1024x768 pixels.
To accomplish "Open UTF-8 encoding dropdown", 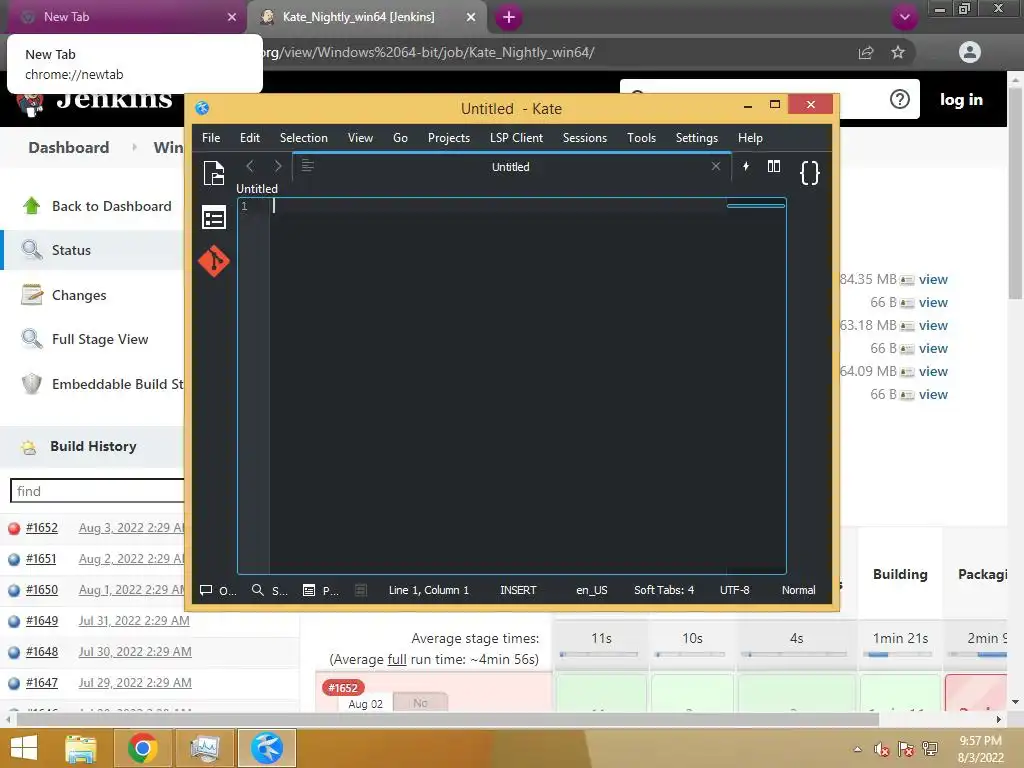I will [x=734, y=590].
